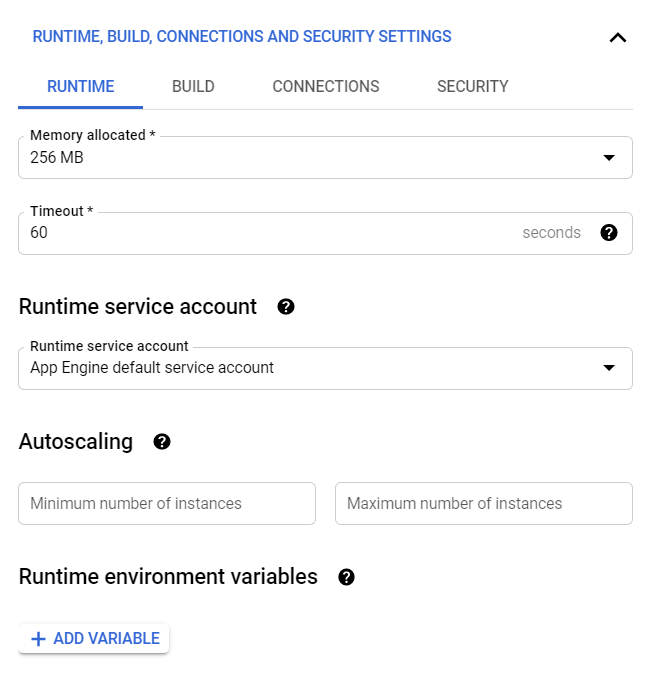664x694 pixels.
Task: Open the Build tab
Action: coord(193,87)
